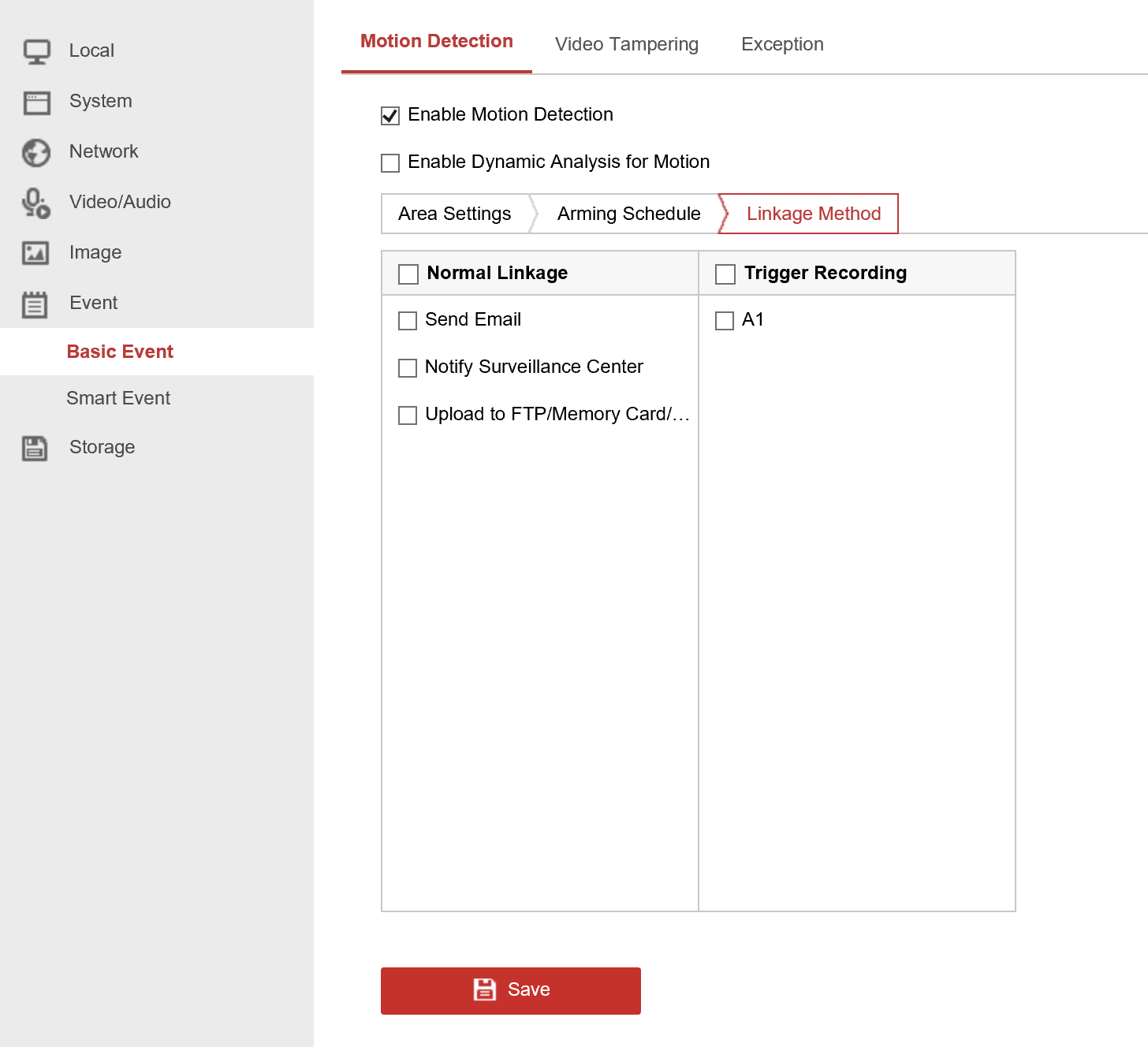The image size is (1148, 1047).
Task: Check the Send Email linkage option
Action: [x=407, y=321]
